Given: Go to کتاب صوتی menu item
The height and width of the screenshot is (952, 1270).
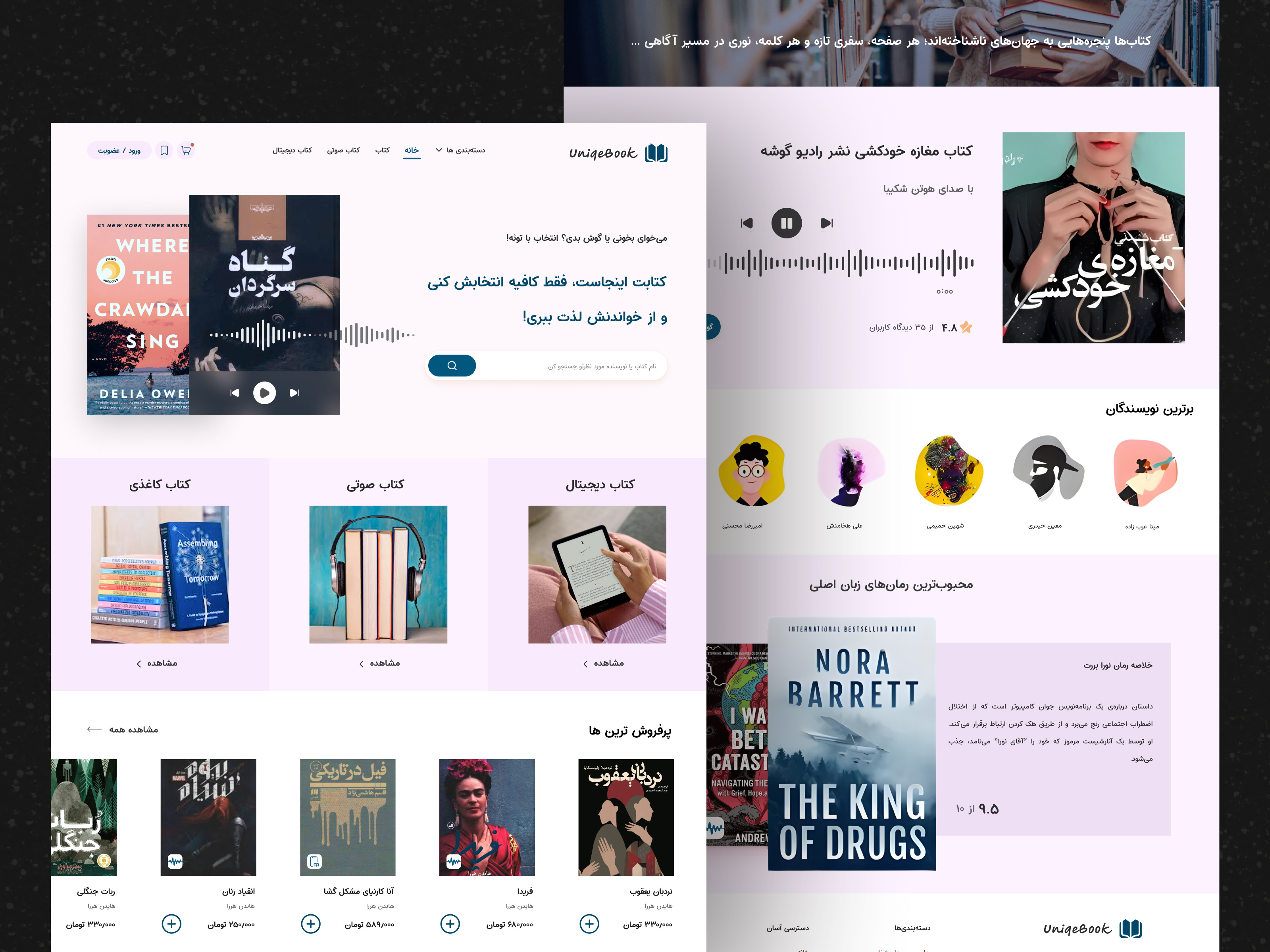Looking at the screenshot, I should (x=343, y=150).
